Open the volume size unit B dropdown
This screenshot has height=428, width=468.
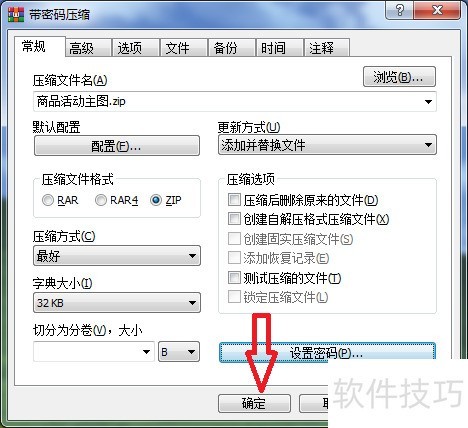pos(179,352)
